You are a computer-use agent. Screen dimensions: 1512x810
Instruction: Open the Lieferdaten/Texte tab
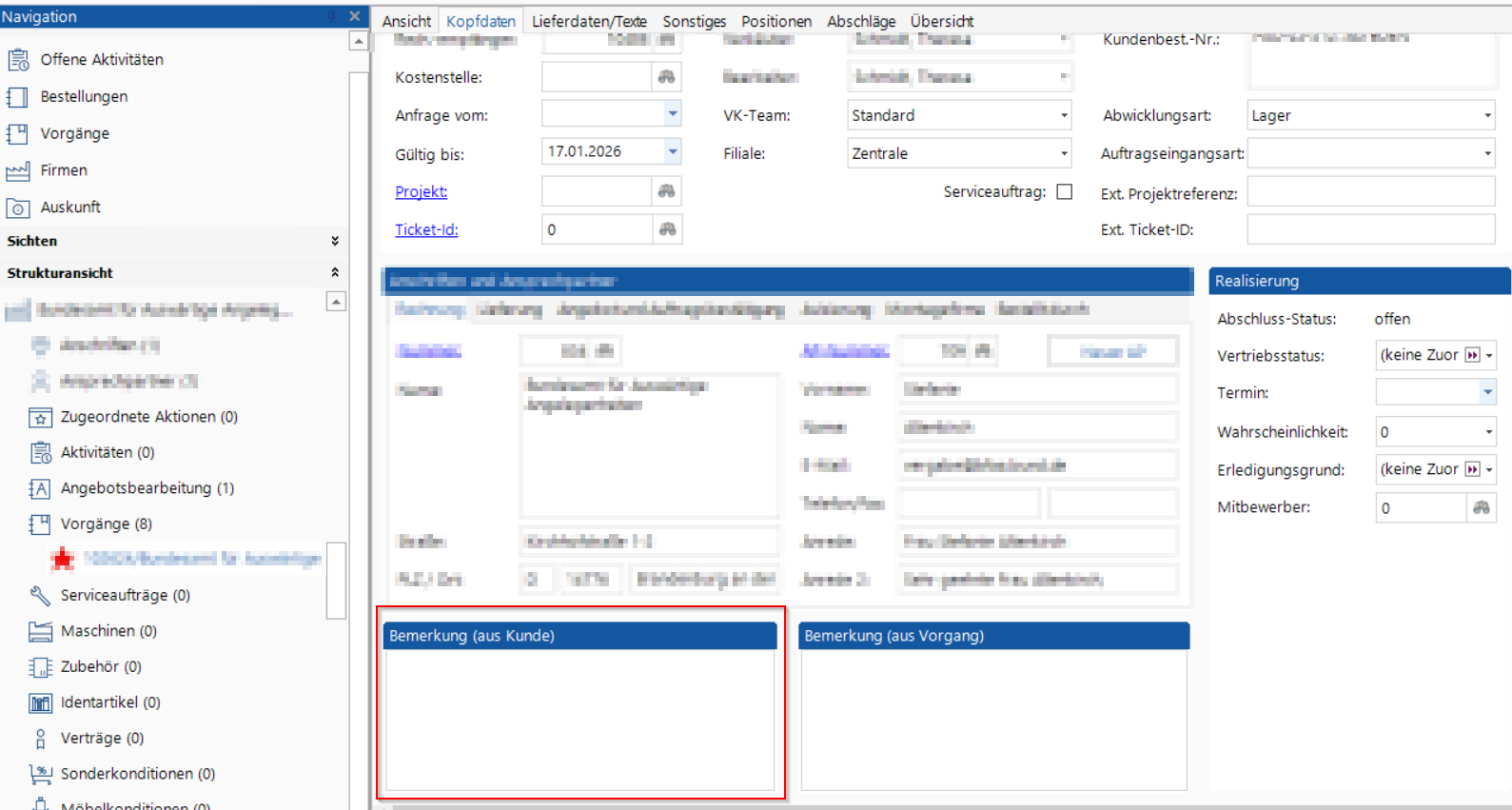[588, 21]
